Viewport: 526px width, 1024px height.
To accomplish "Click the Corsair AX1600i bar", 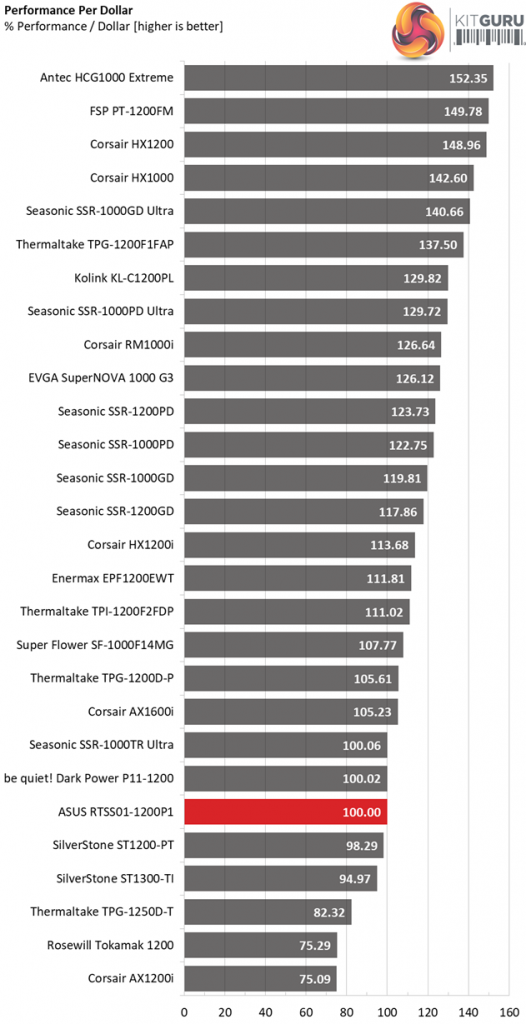I will (x=291, y=712).
